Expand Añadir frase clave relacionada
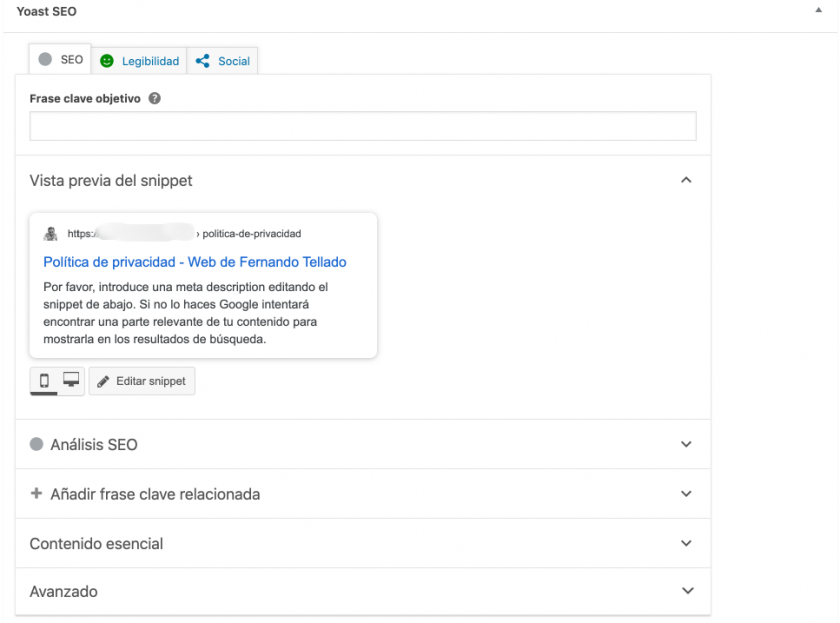The width and height of the screenshot is (840, 623). click(x=686, y=494)
